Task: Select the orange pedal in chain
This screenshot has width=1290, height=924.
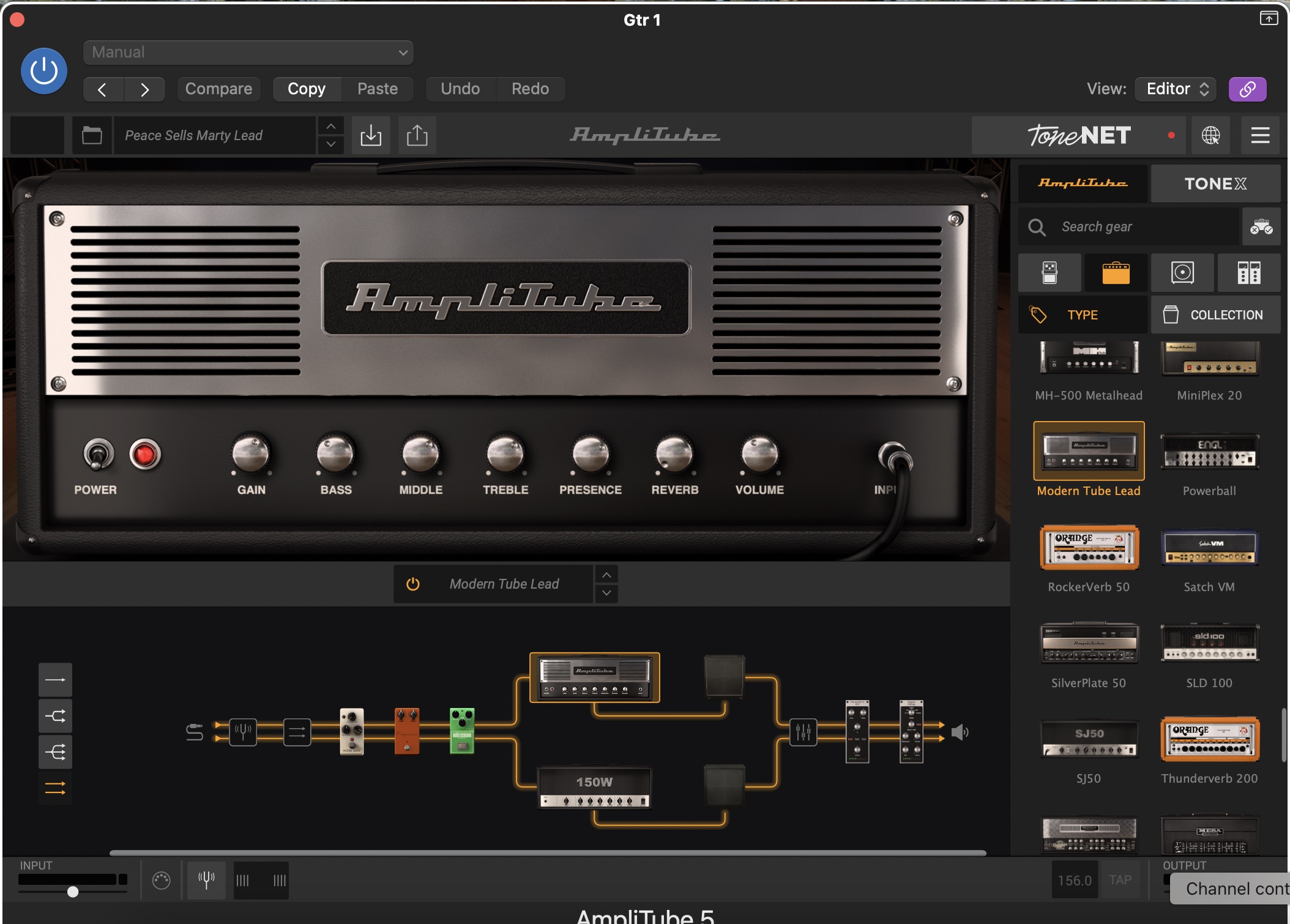Action: (x=407, y=731)
